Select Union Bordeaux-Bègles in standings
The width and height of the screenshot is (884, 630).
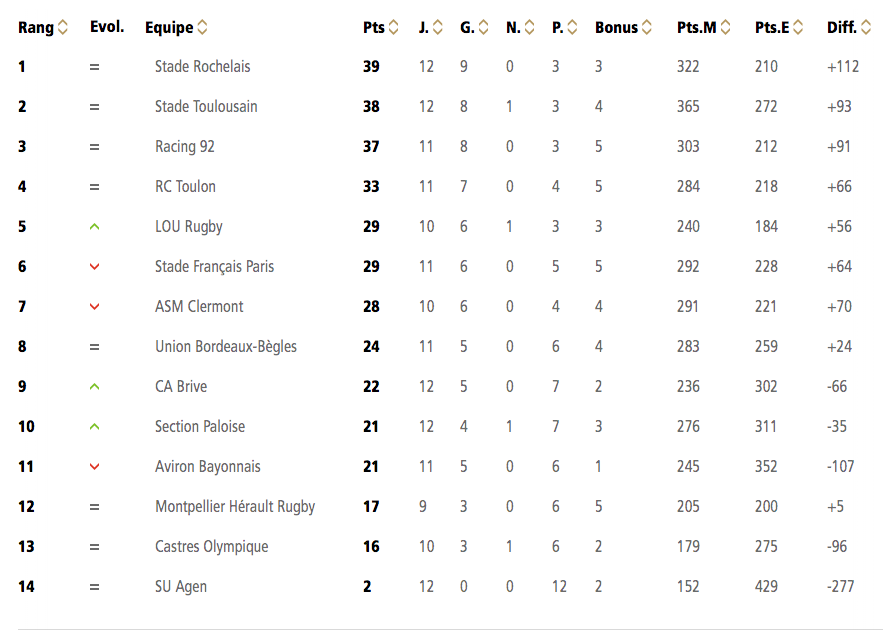coord(226,346)
